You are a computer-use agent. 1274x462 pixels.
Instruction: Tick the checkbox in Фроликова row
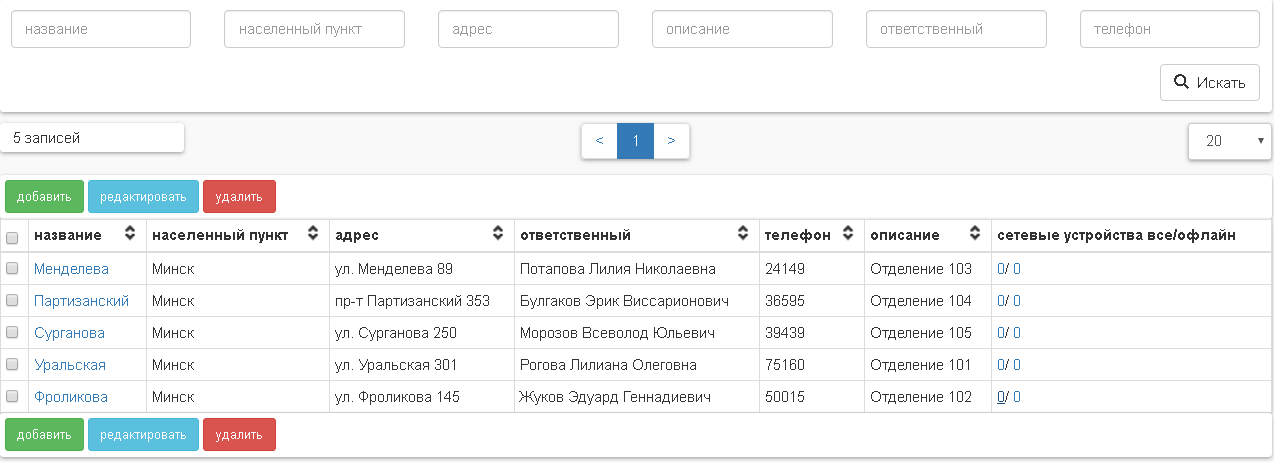coord(13,396)
